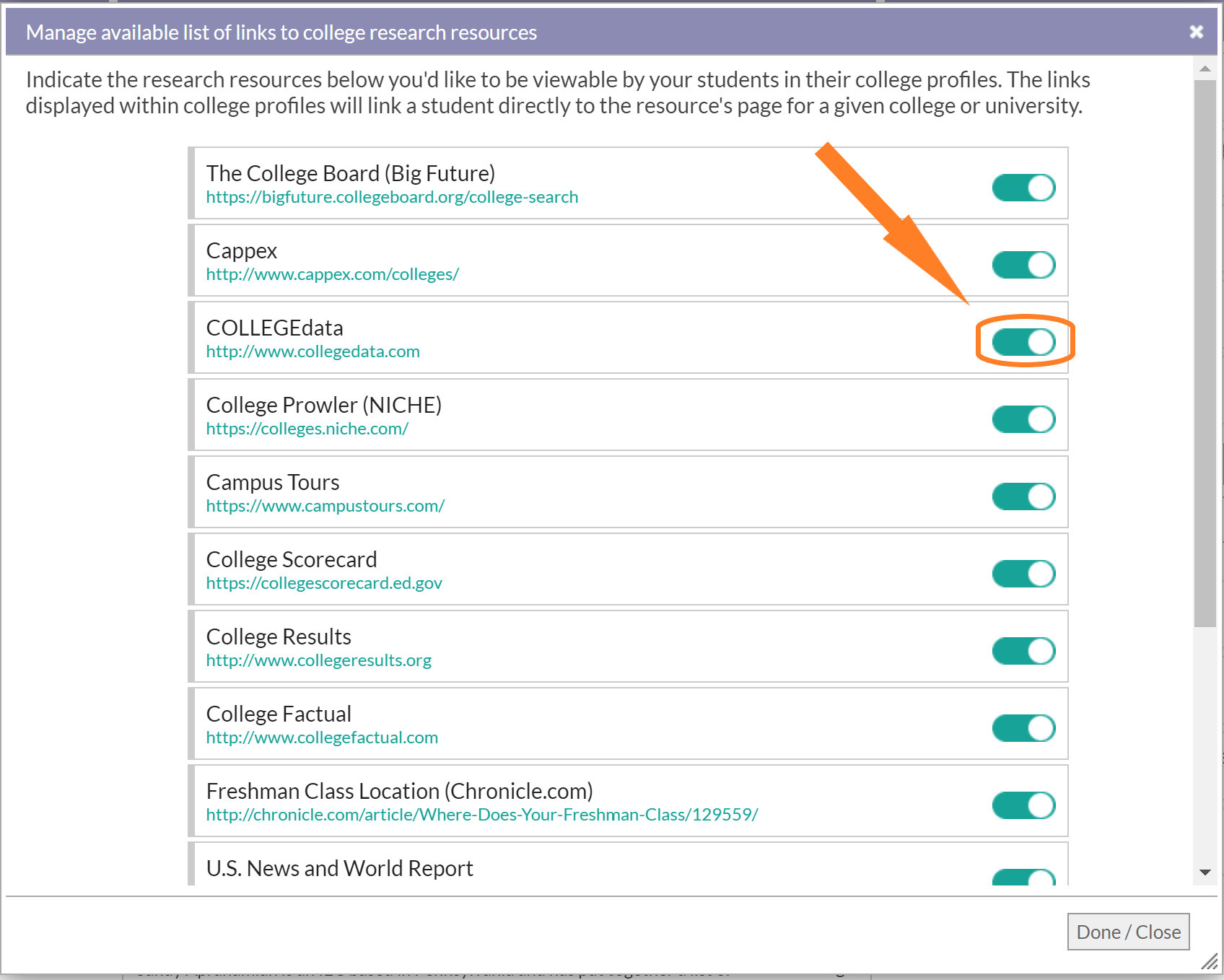Select the 'College Factual' title text
Screen dimensions: 1224x980
(x=279, y=714)
